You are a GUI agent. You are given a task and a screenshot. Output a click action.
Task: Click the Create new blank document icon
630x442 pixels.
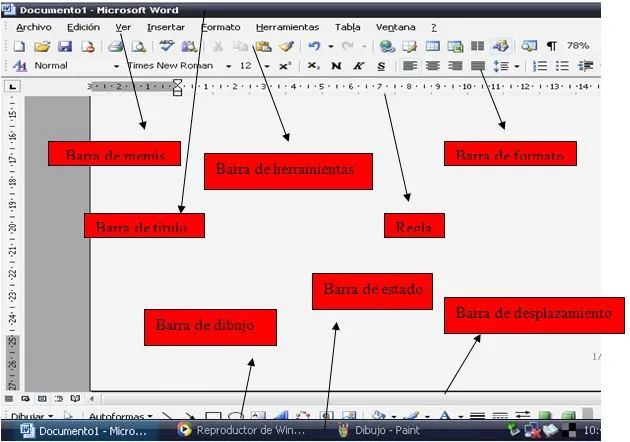[x=19, y=47]
